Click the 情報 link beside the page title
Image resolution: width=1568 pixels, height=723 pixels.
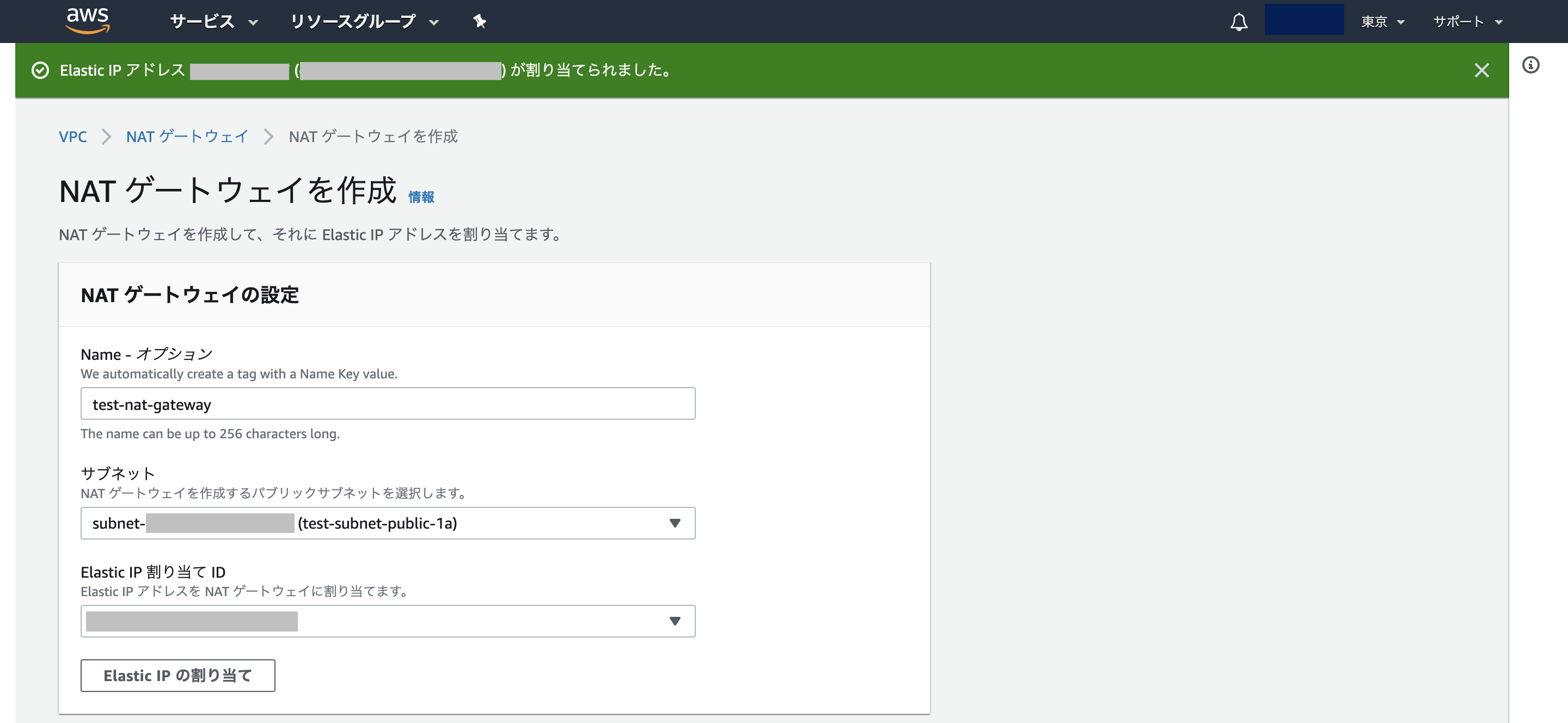click(x=421, y=197)
